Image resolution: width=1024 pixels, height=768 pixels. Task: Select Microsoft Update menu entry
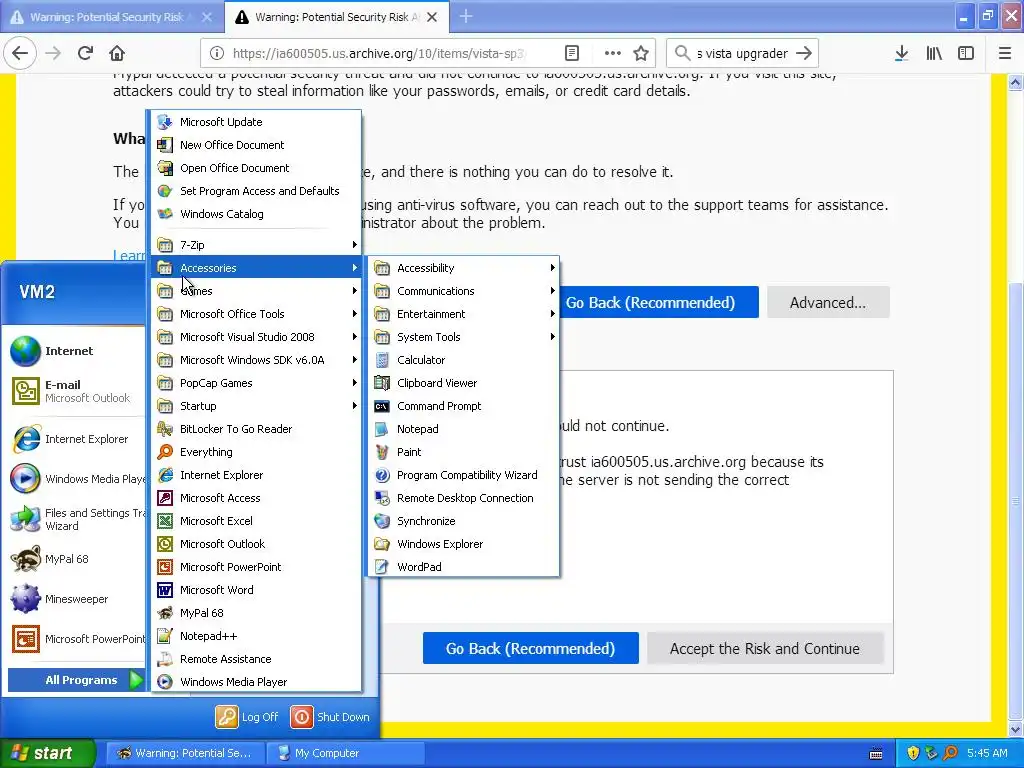[257, 121]
